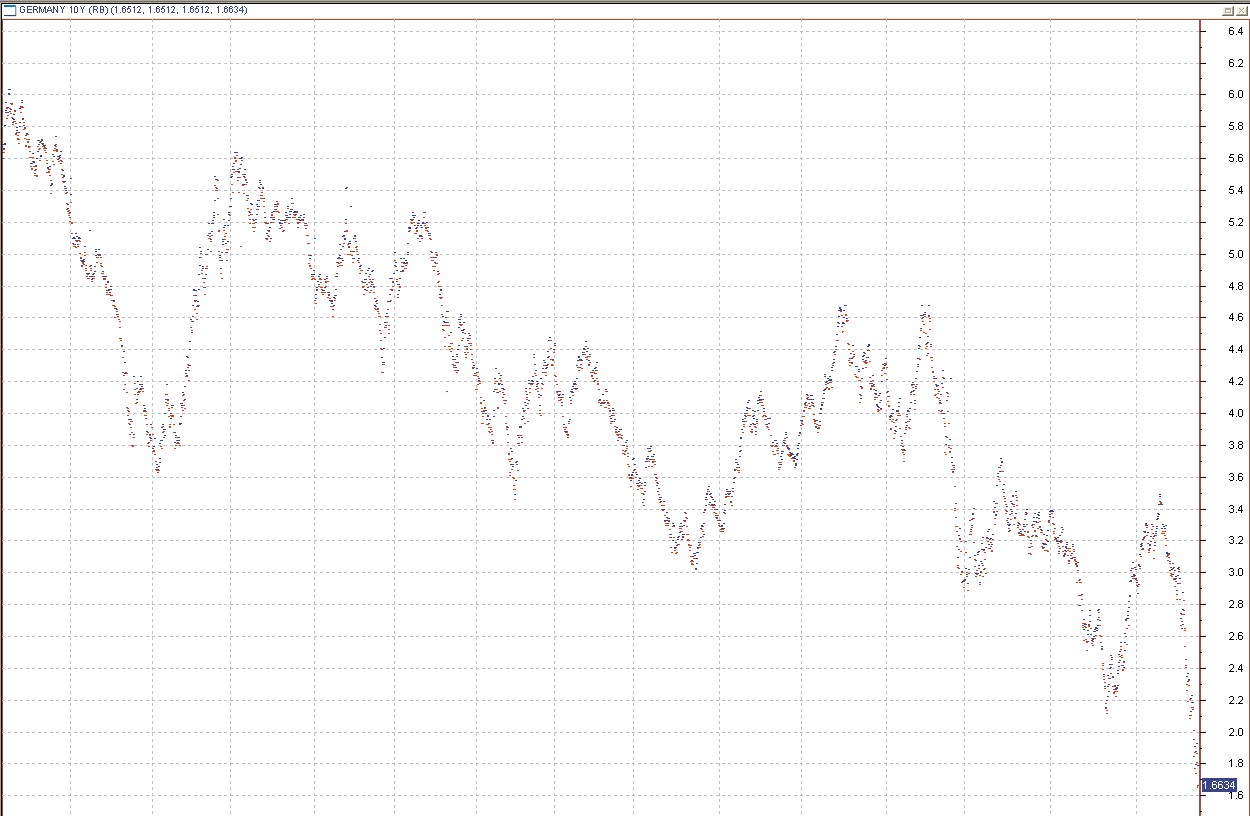Select the 1.6634 current price marker

[x=1218, y=785]
